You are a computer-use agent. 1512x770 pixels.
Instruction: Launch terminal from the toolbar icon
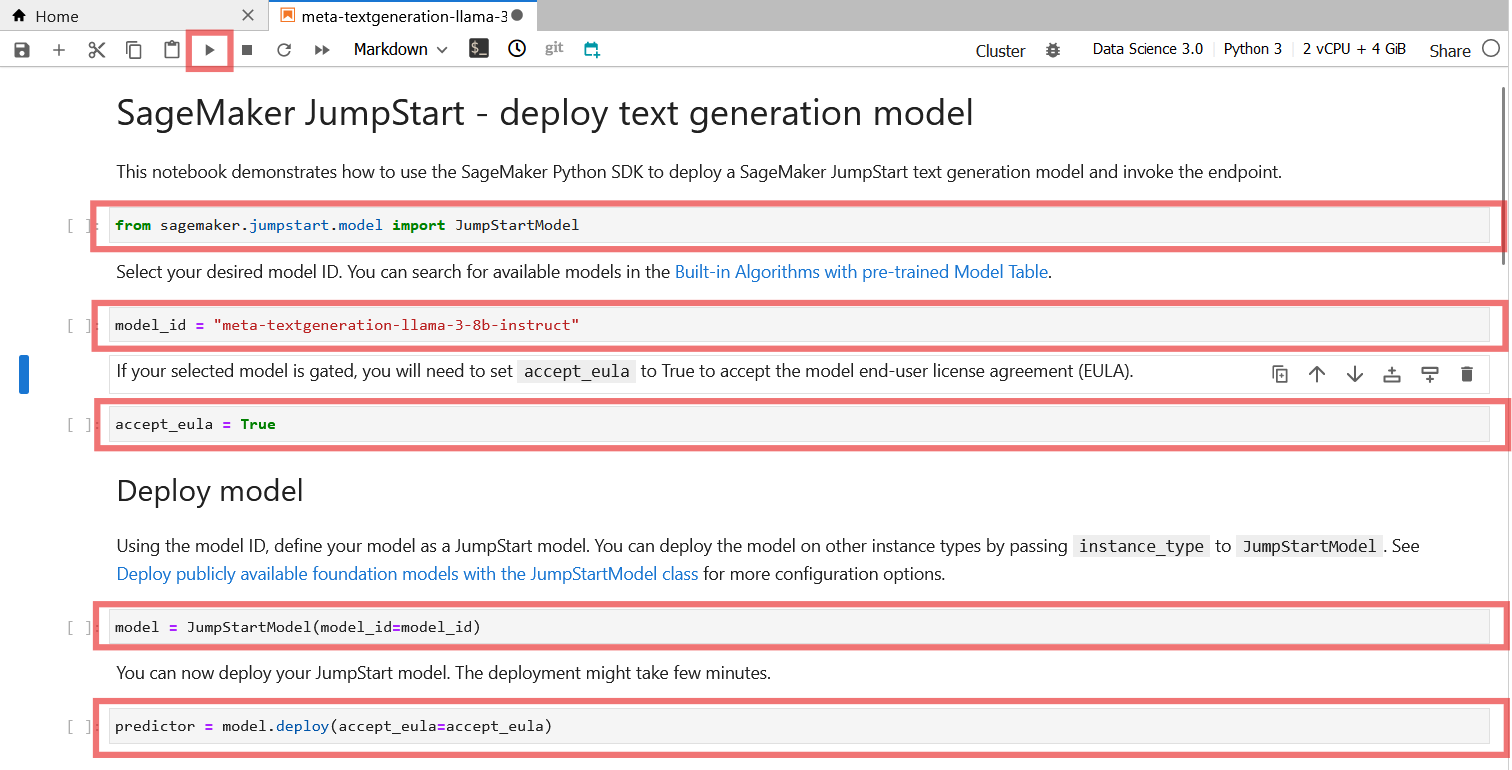tap(479, 48)
